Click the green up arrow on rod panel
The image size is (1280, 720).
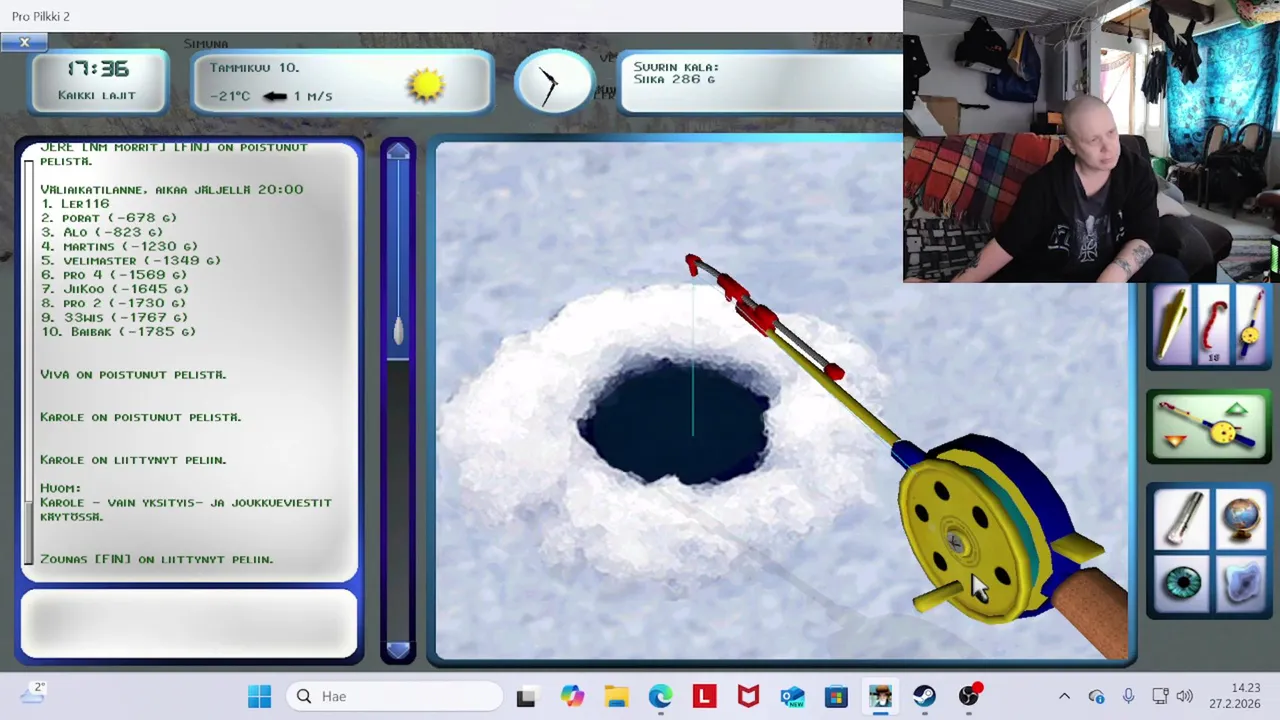pos(1237,409)
